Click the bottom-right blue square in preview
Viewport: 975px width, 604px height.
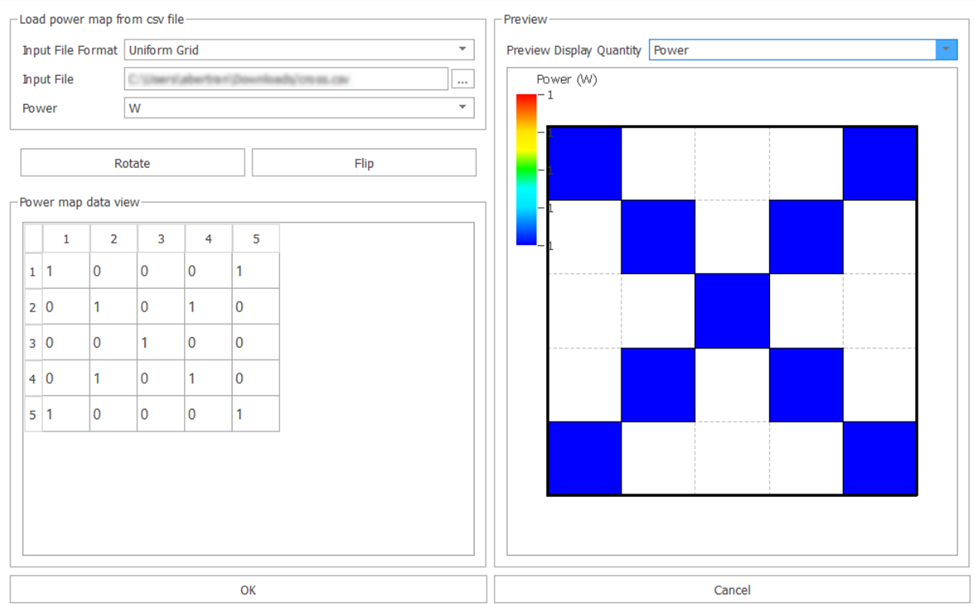click(880, 457)
